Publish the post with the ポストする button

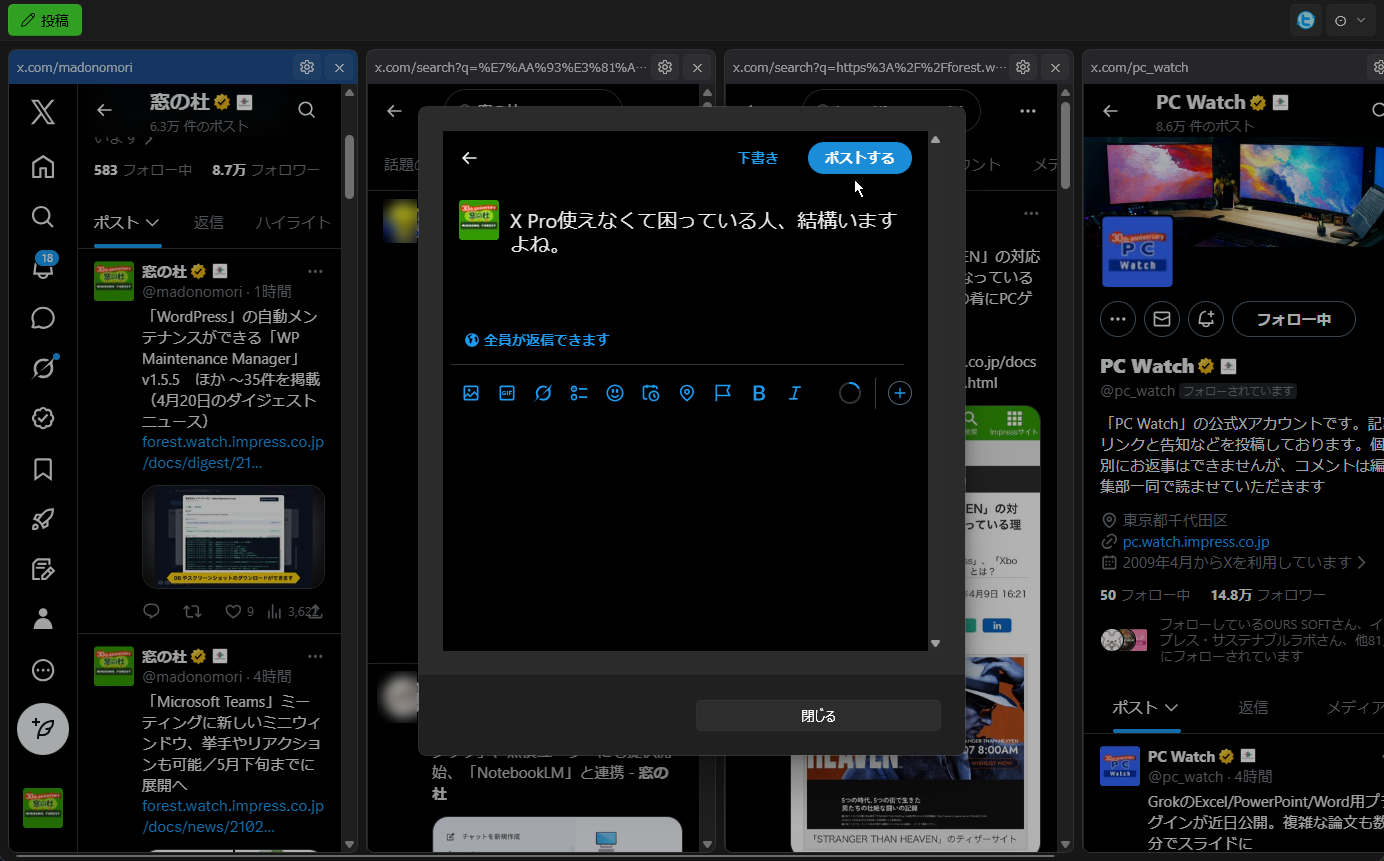pos(859,157)
